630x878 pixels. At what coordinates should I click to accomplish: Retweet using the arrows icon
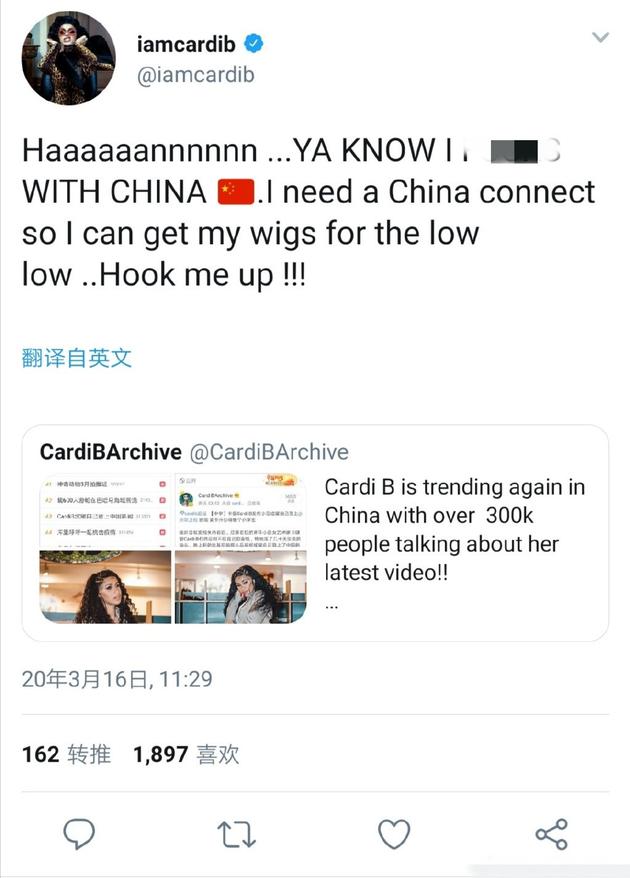tap(236, 834)
